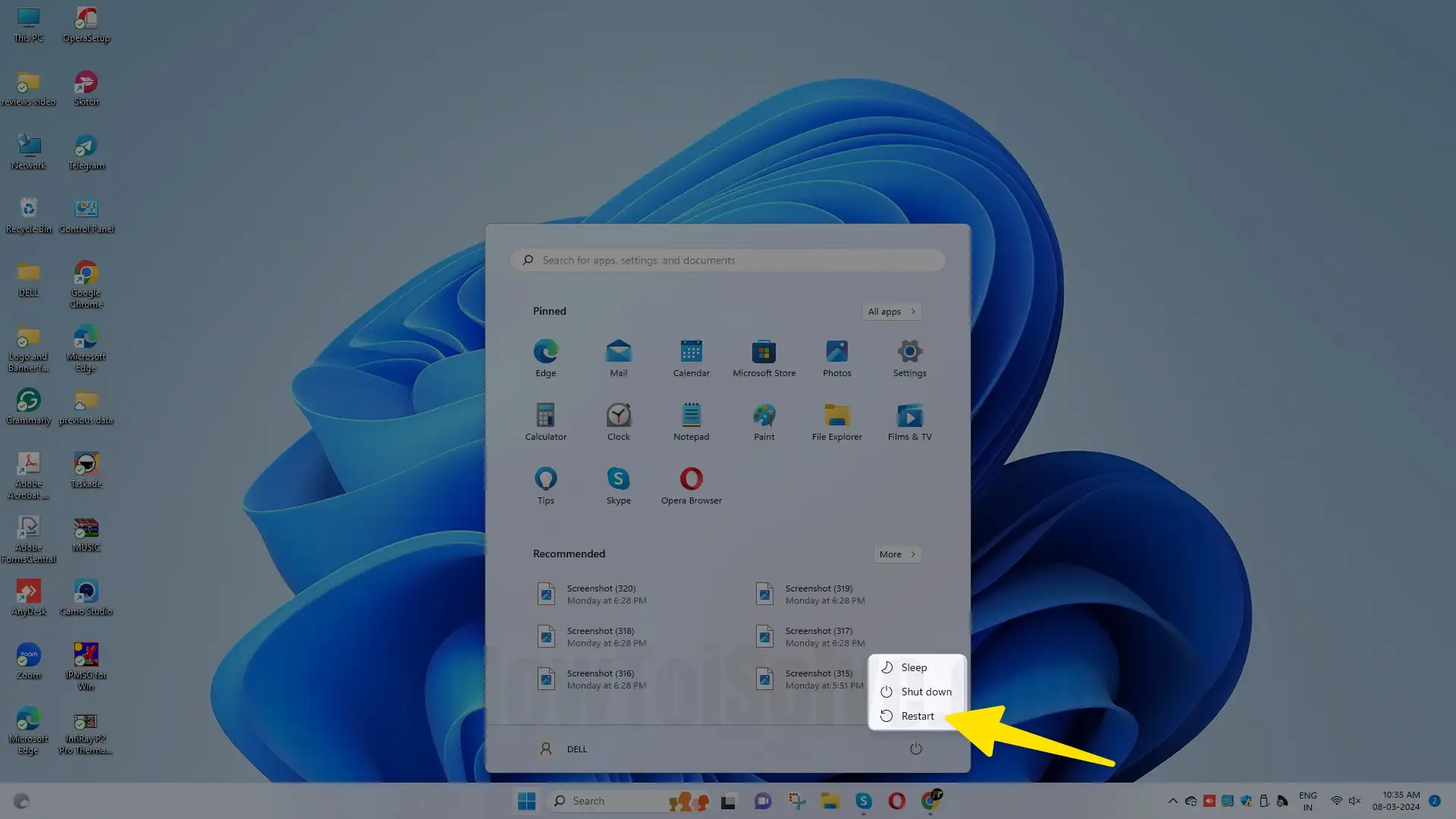Open Settings from the pinned apps
Image resolution: width=1456 pixels, height=819 pixels.
tap(909, 359)
